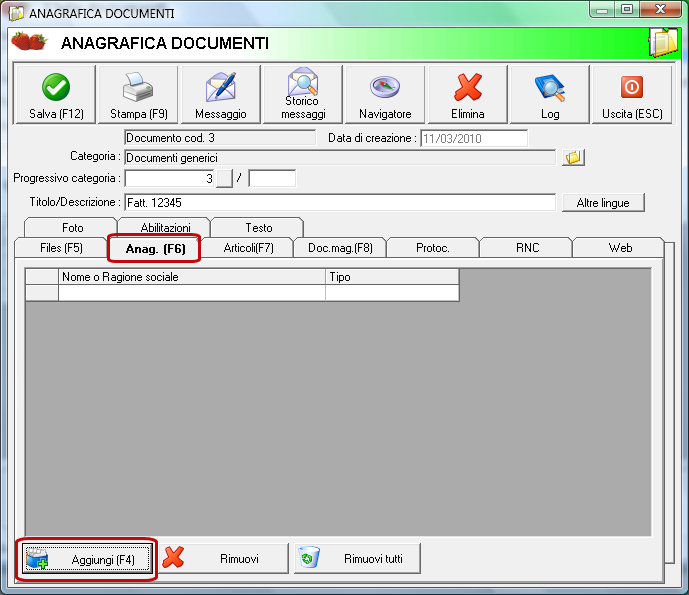The image size is (689, 595).
Task: Open the Messaggio compose icon
Action: coord(221,94)
